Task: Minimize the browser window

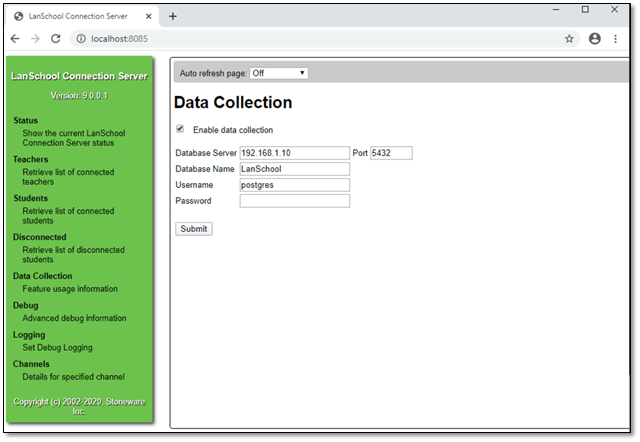Action: [556, 9]
